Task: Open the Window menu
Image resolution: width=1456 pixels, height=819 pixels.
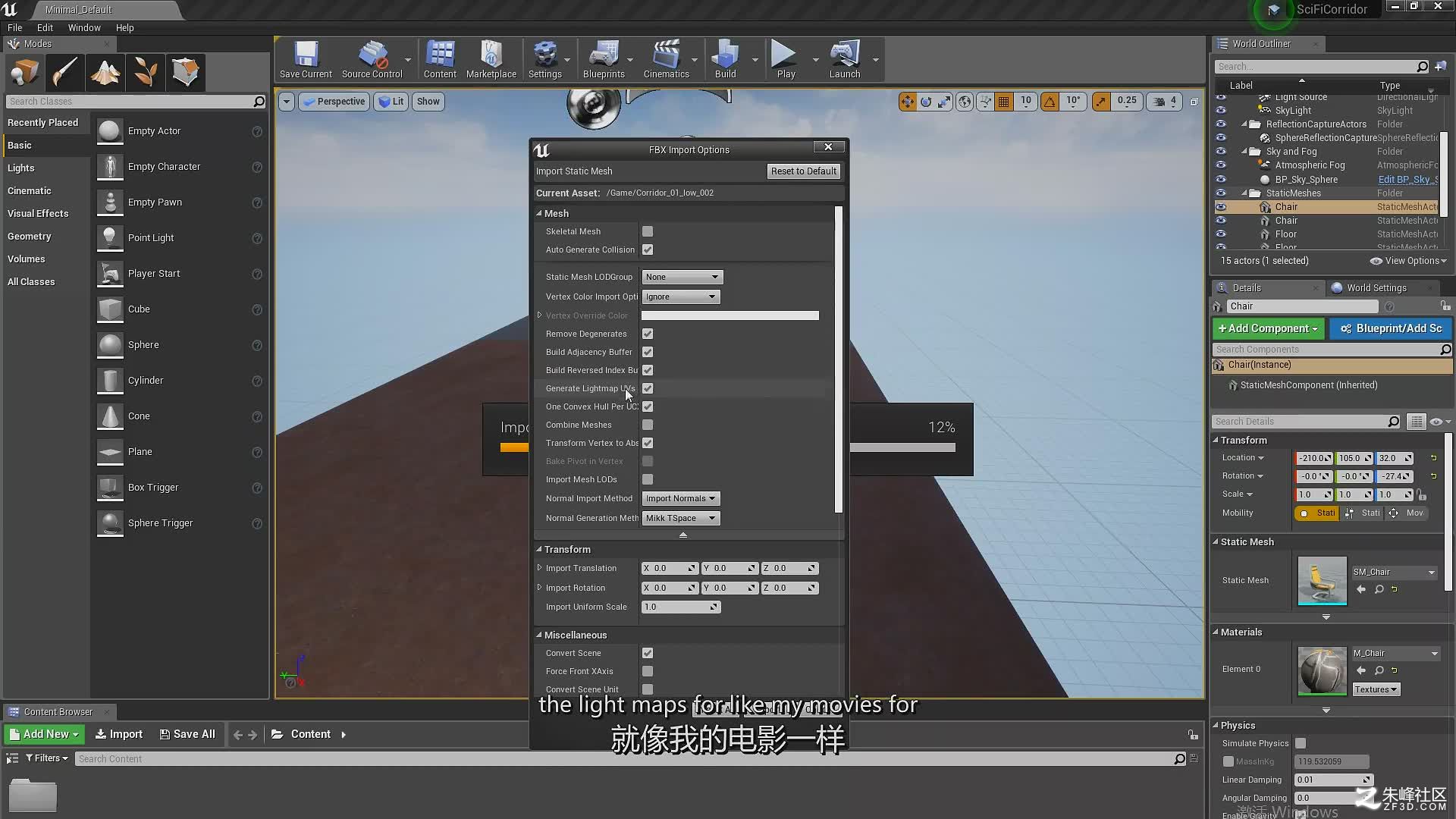Action: [84, 27]
